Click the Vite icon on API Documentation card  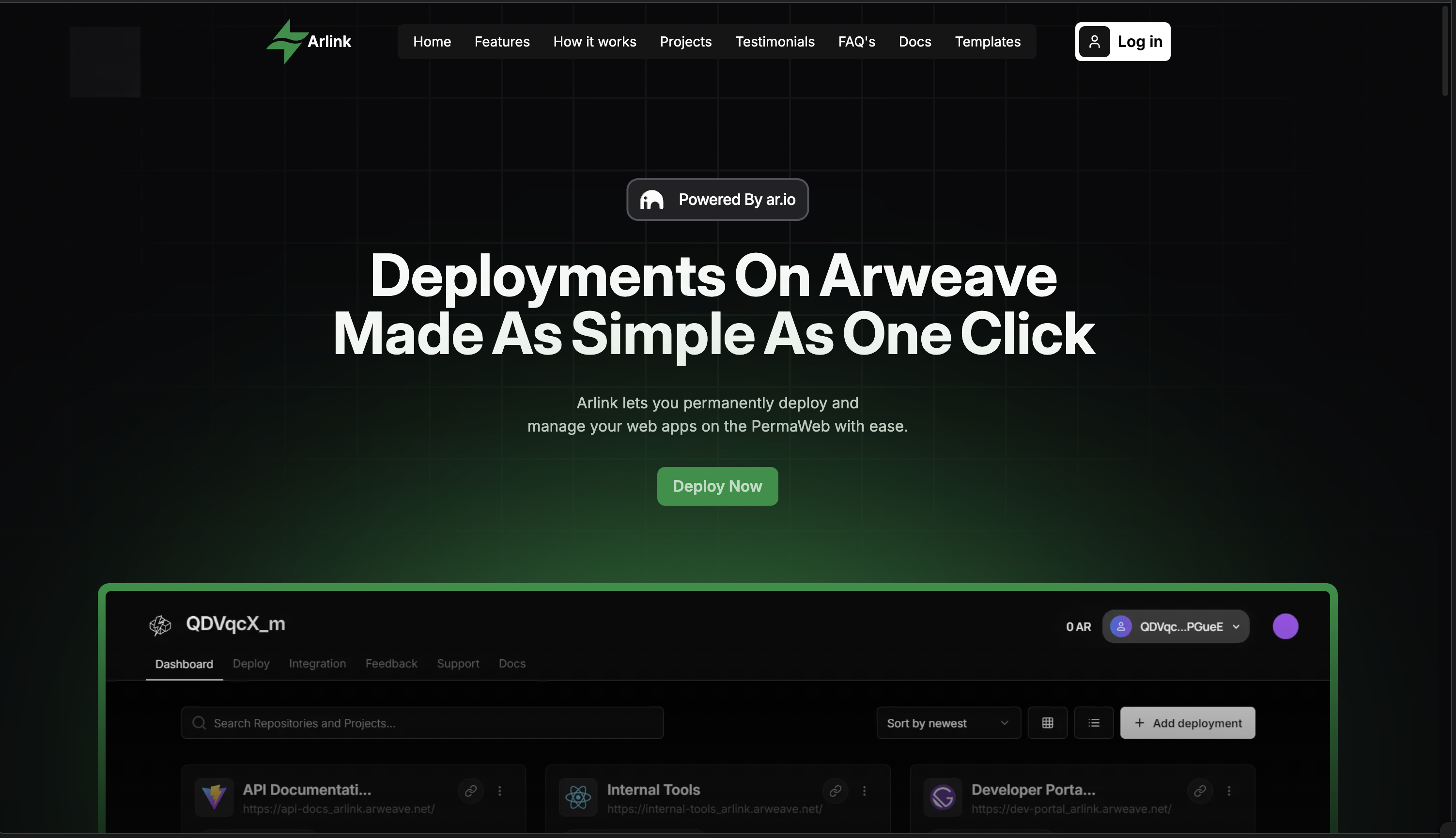214,797
